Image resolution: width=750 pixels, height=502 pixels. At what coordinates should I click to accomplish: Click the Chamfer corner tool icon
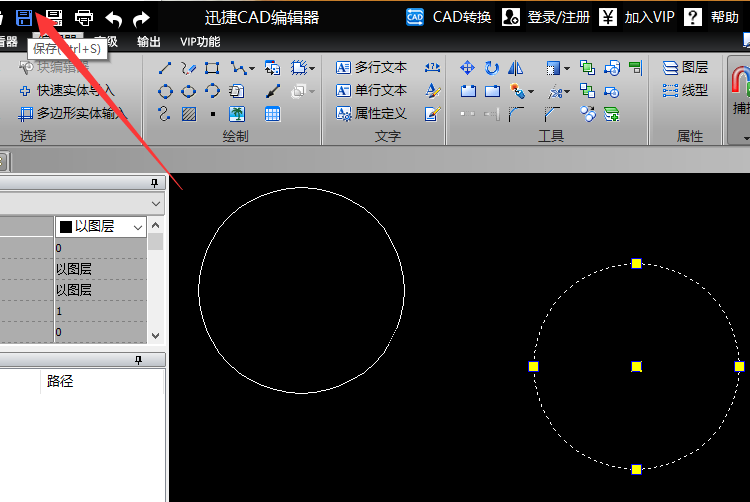[x=551, y=114]
